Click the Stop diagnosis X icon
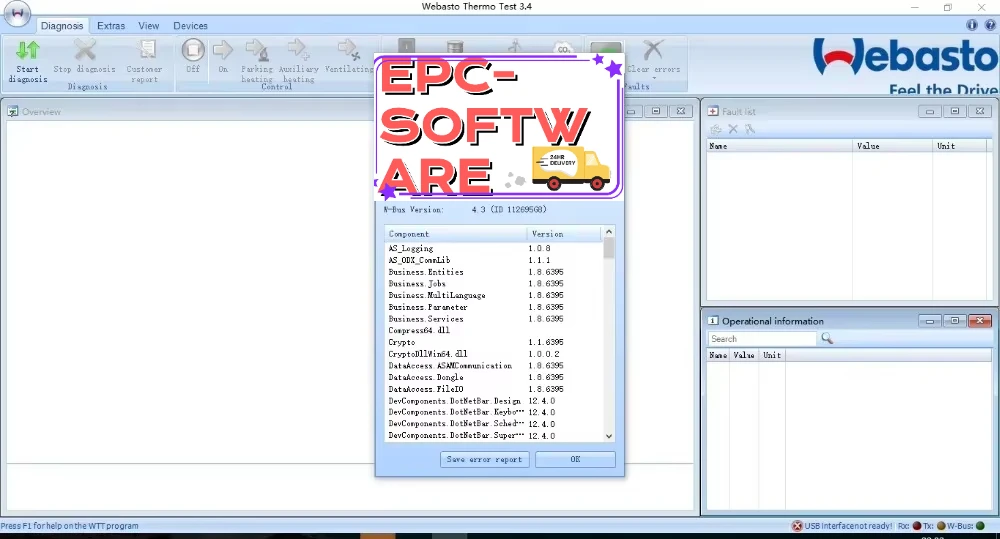 pos(85,50)
